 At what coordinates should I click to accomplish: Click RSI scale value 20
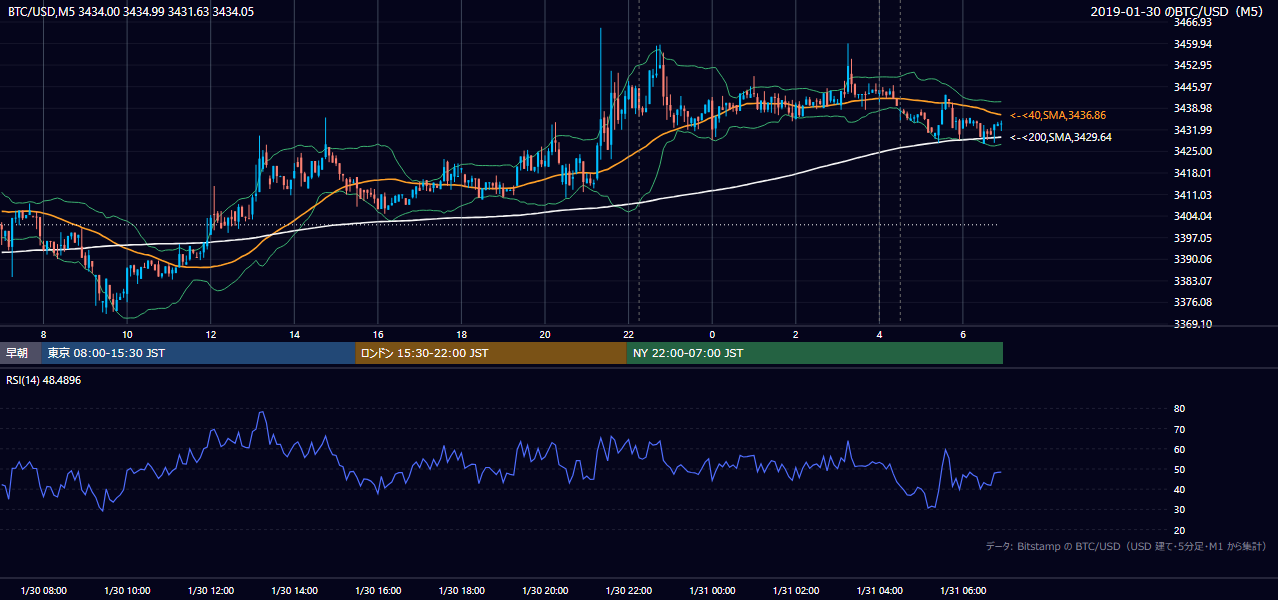click(1179, 530)
